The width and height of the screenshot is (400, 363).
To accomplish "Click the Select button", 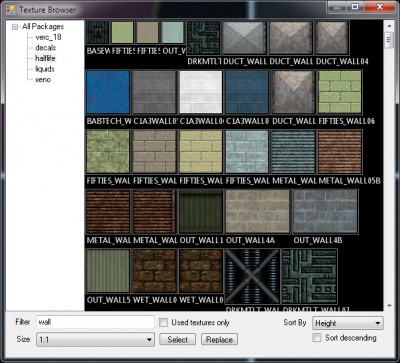I will pyautogui.click(x=178, y=340).
